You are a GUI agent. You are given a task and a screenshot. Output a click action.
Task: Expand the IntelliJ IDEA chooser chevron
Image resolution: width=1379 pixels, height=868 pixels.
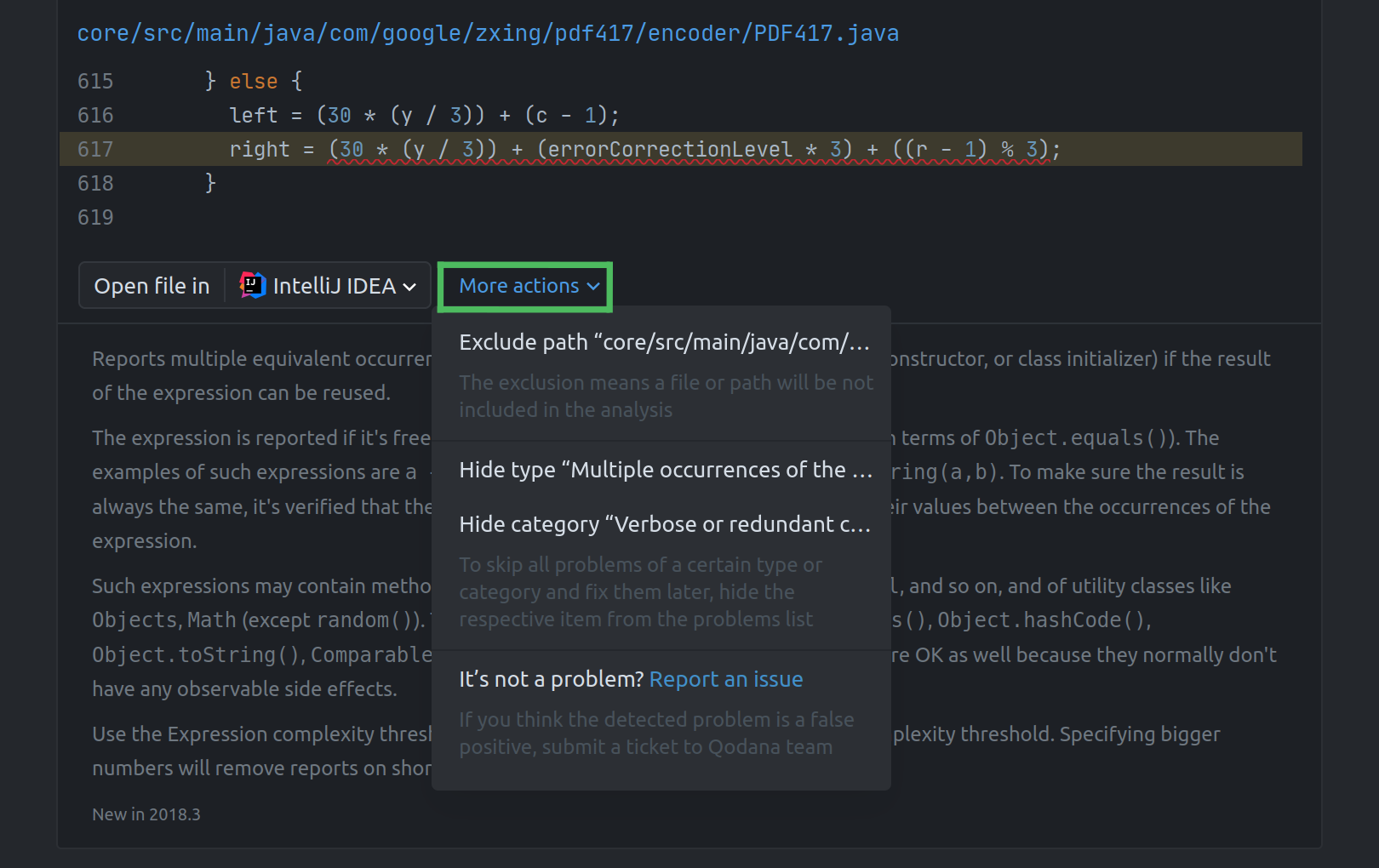coord(412,286)
